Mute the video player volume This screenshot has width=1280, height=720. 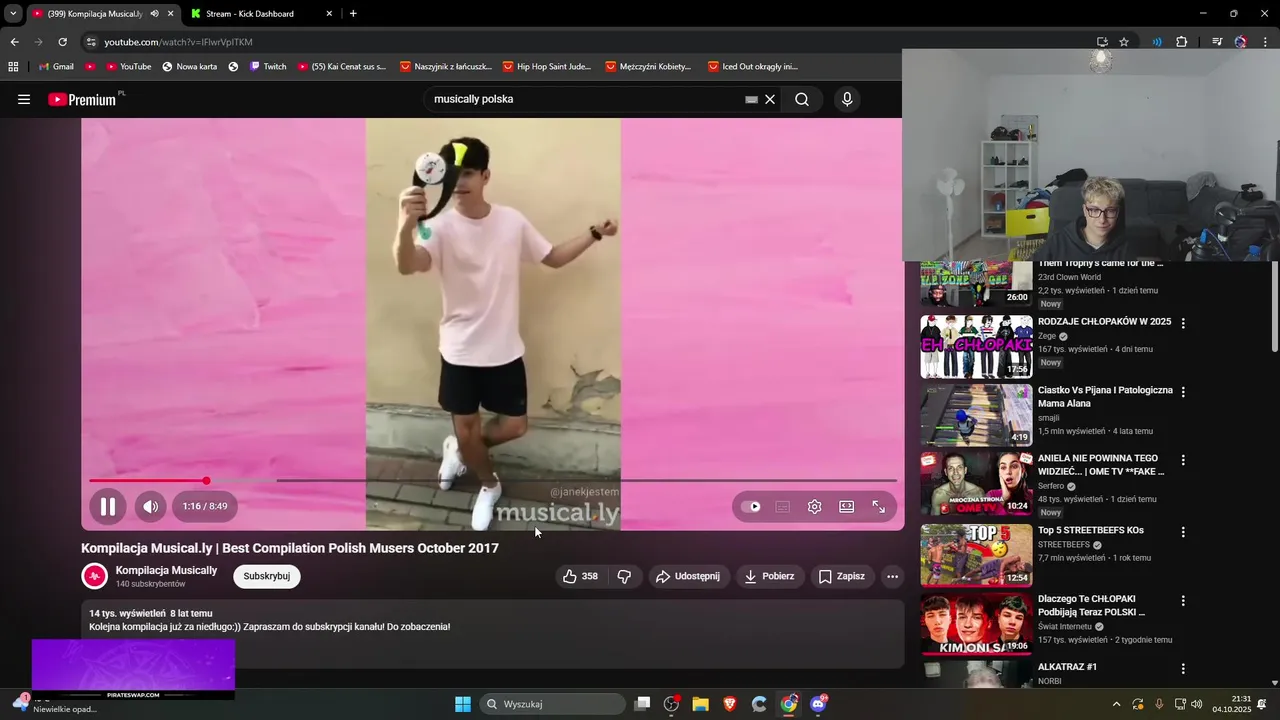(x=151, y=506)
